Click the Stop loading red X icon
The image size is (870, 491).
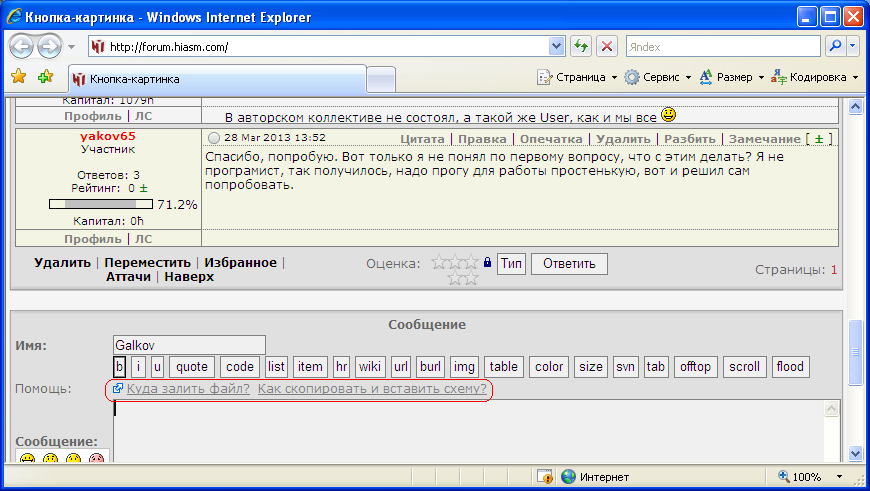tap(607, 46)
